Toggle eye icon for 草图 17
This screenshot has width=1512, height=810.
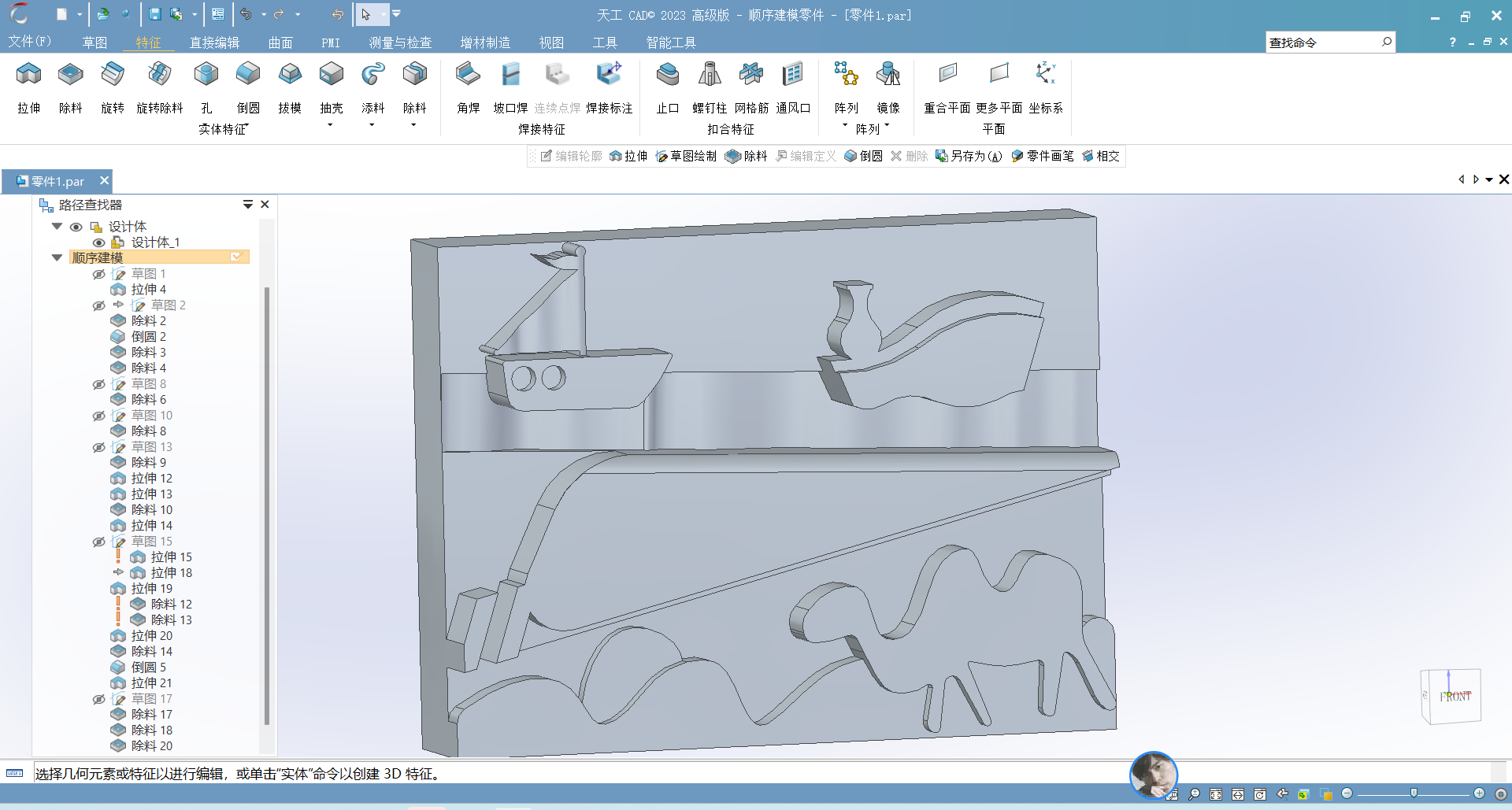[x=98, y=699]
